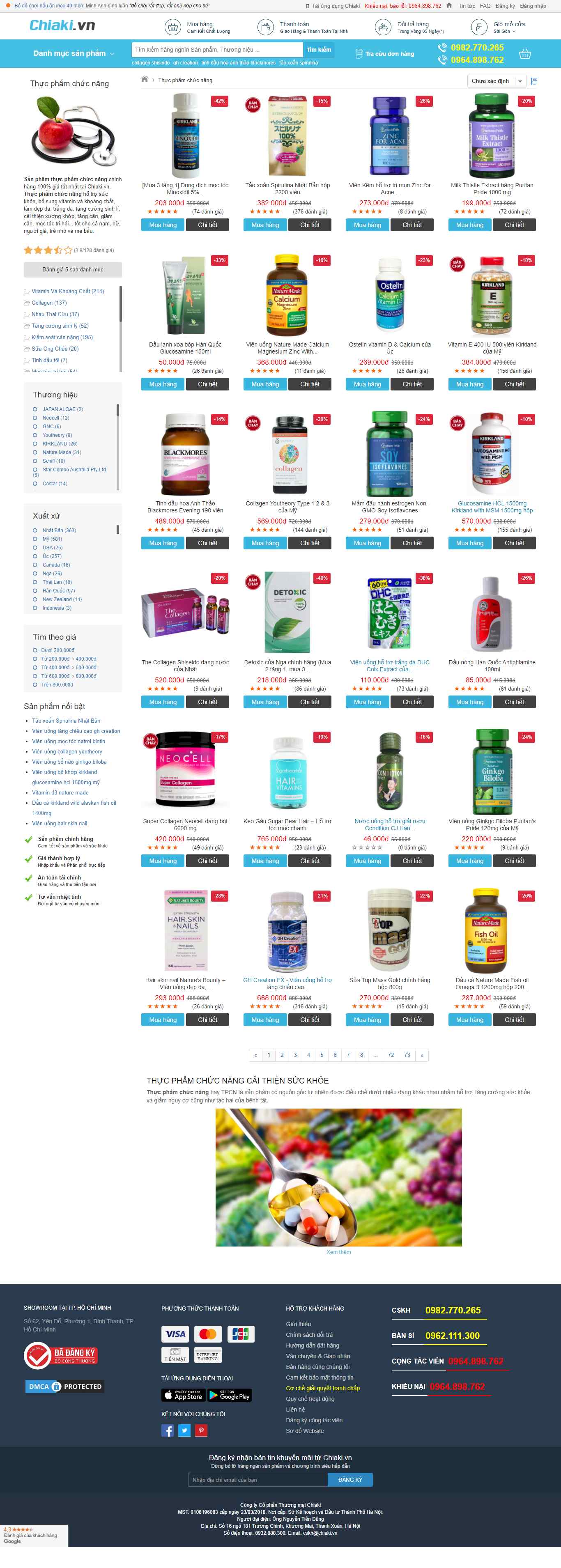Open the Sài Gòn store location dropdown

coord(504,32)
